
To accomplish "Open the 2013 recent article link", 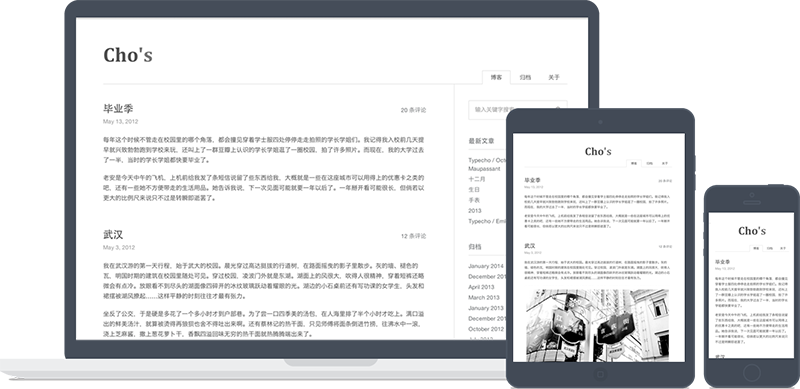I will click(x=475, y=211).
